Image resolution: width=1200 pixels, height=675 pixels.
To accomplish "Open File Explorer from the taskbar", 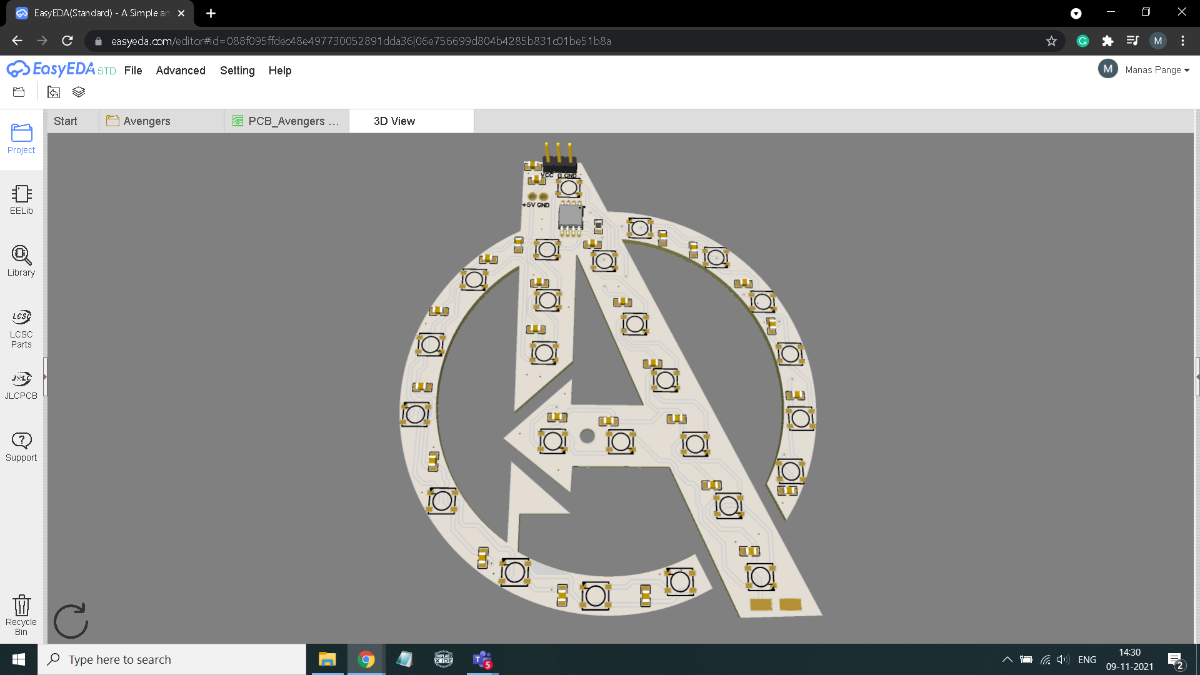I will (327, 659).
